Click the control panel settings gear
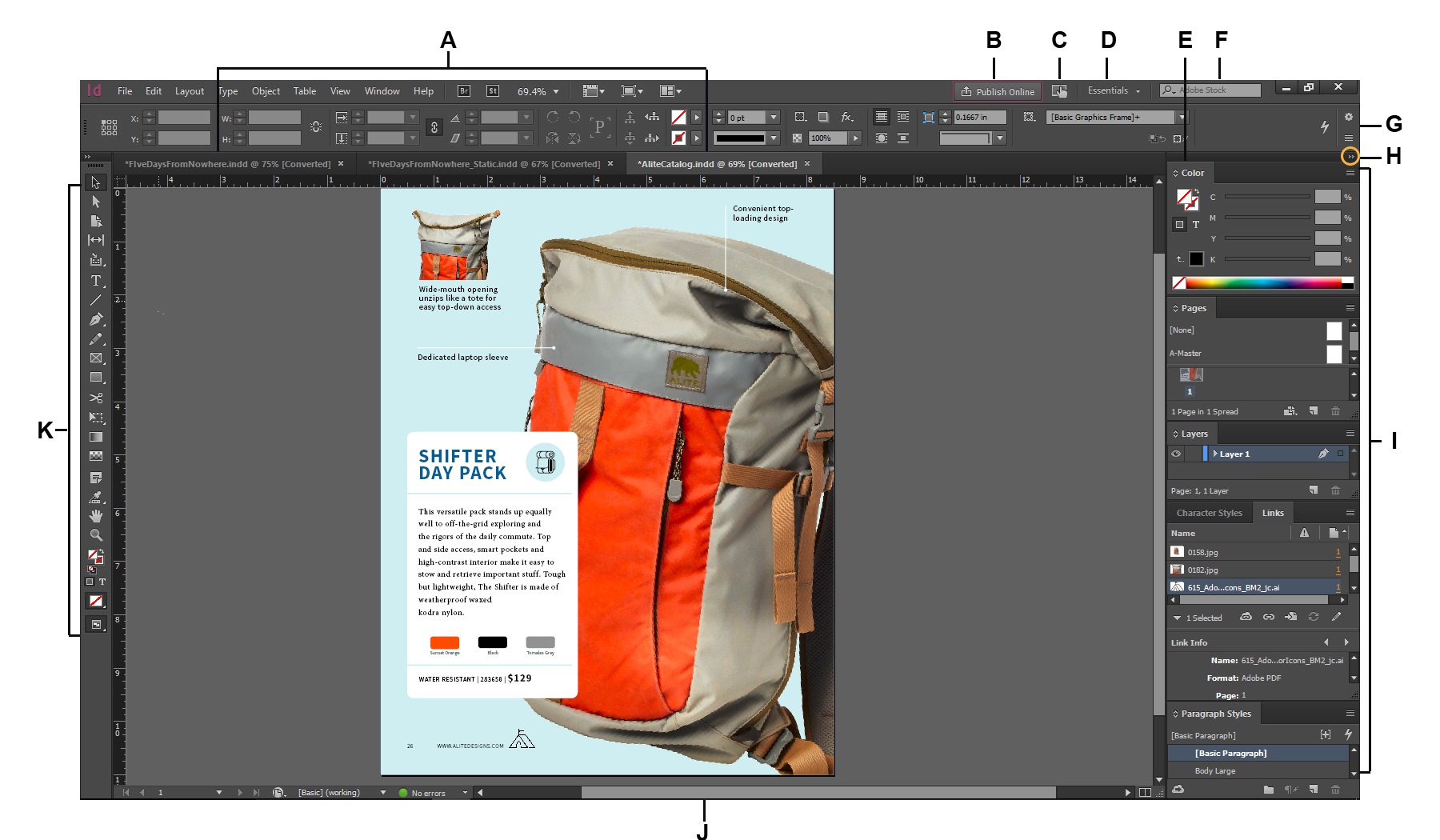 pyautogui.click(x=1348, y=117)
